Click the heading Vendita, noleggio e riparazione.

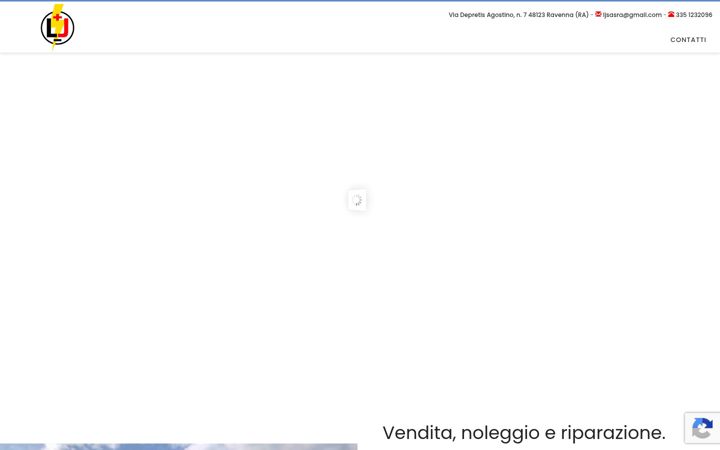pyautogui.click(x=524, y=433)
